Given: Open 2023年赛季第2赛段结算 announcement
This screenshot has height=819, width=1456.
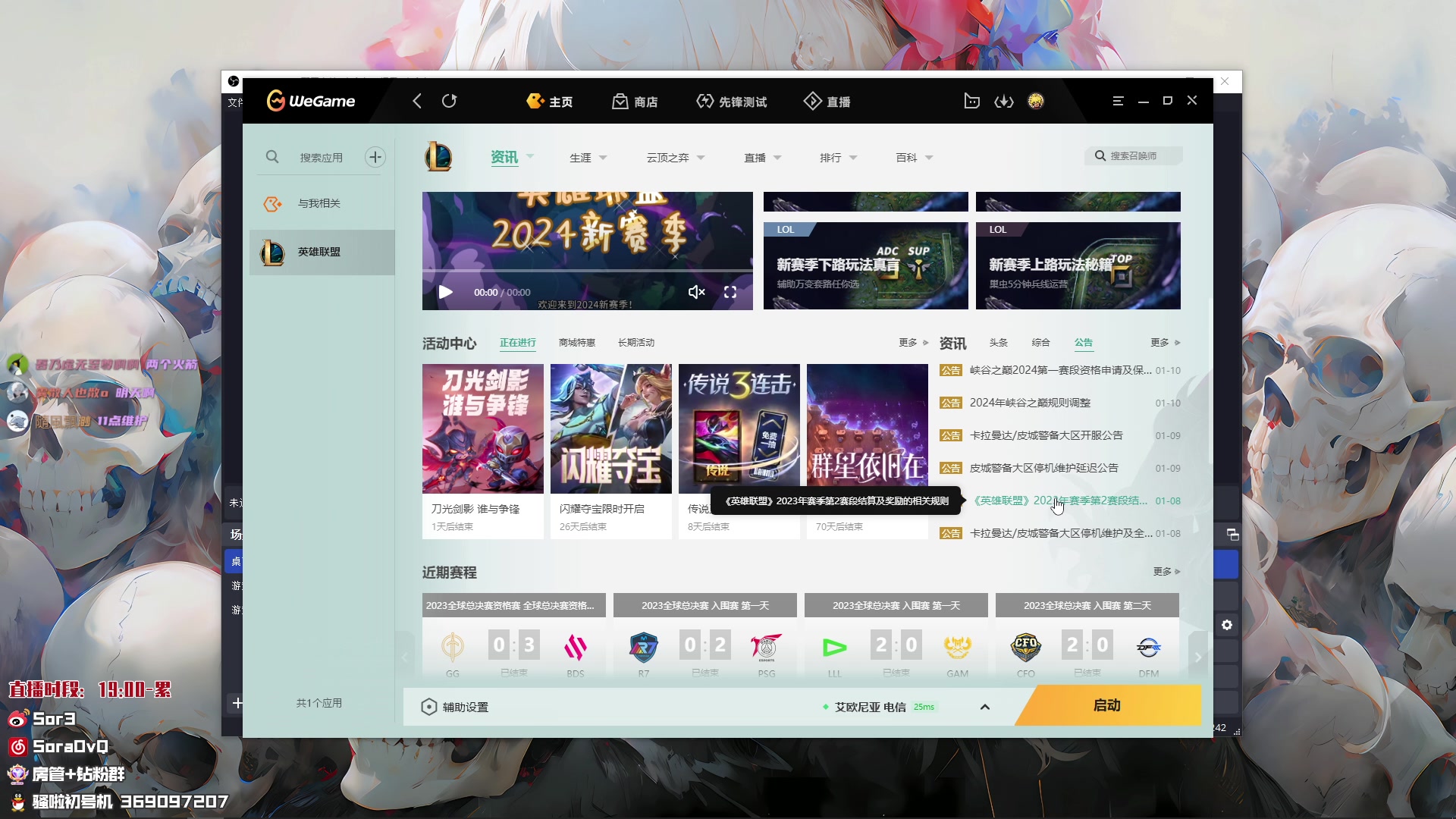Looking at the screenshot, I should click(1060, 500).
